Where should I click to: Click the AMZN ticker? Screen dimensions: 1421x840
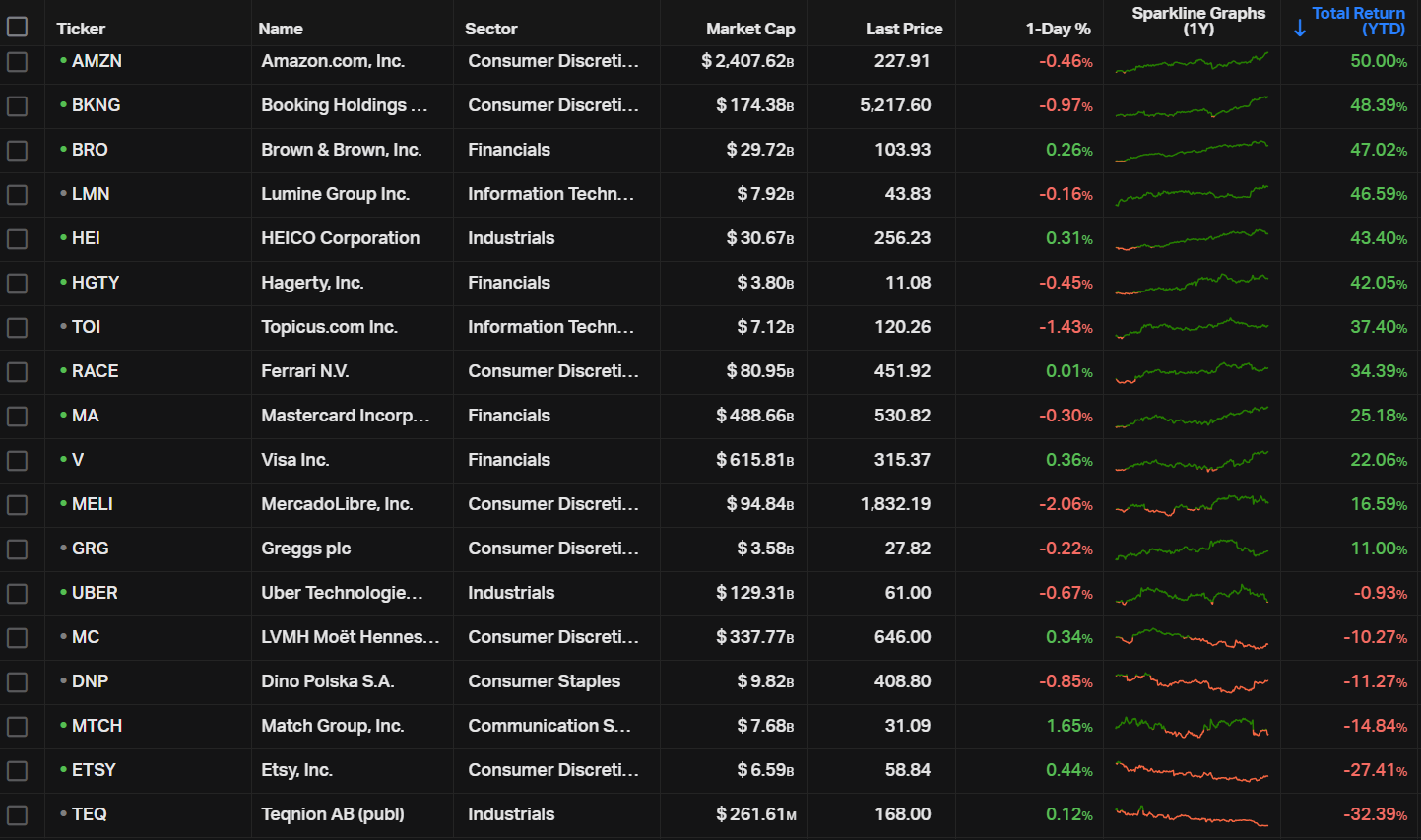pos(97,61)
